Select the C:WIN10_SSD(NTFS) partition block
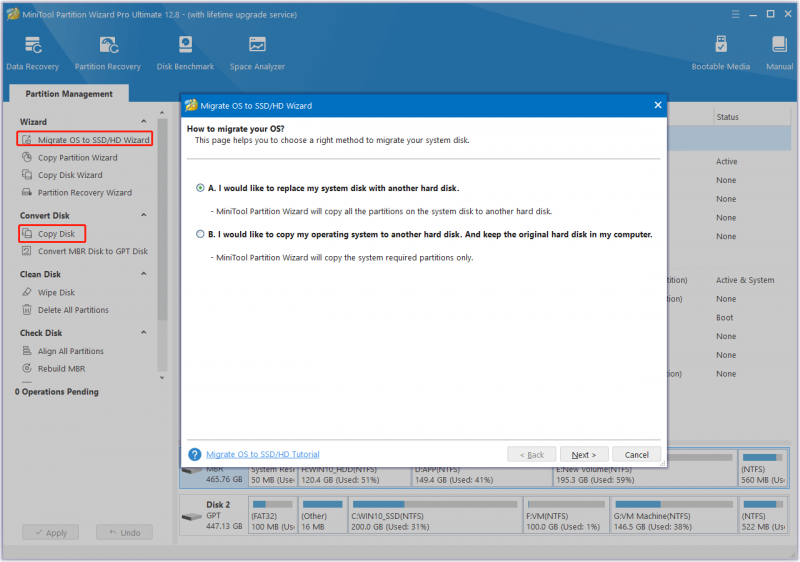This screenshot has width=800, height=562. (x=435, y=515)
